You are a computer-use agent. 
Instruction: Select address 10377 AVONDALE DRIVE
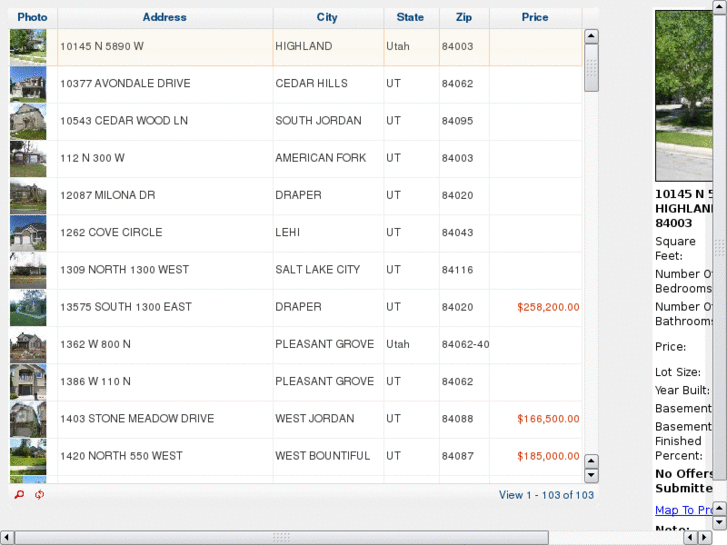pos(125,83)
